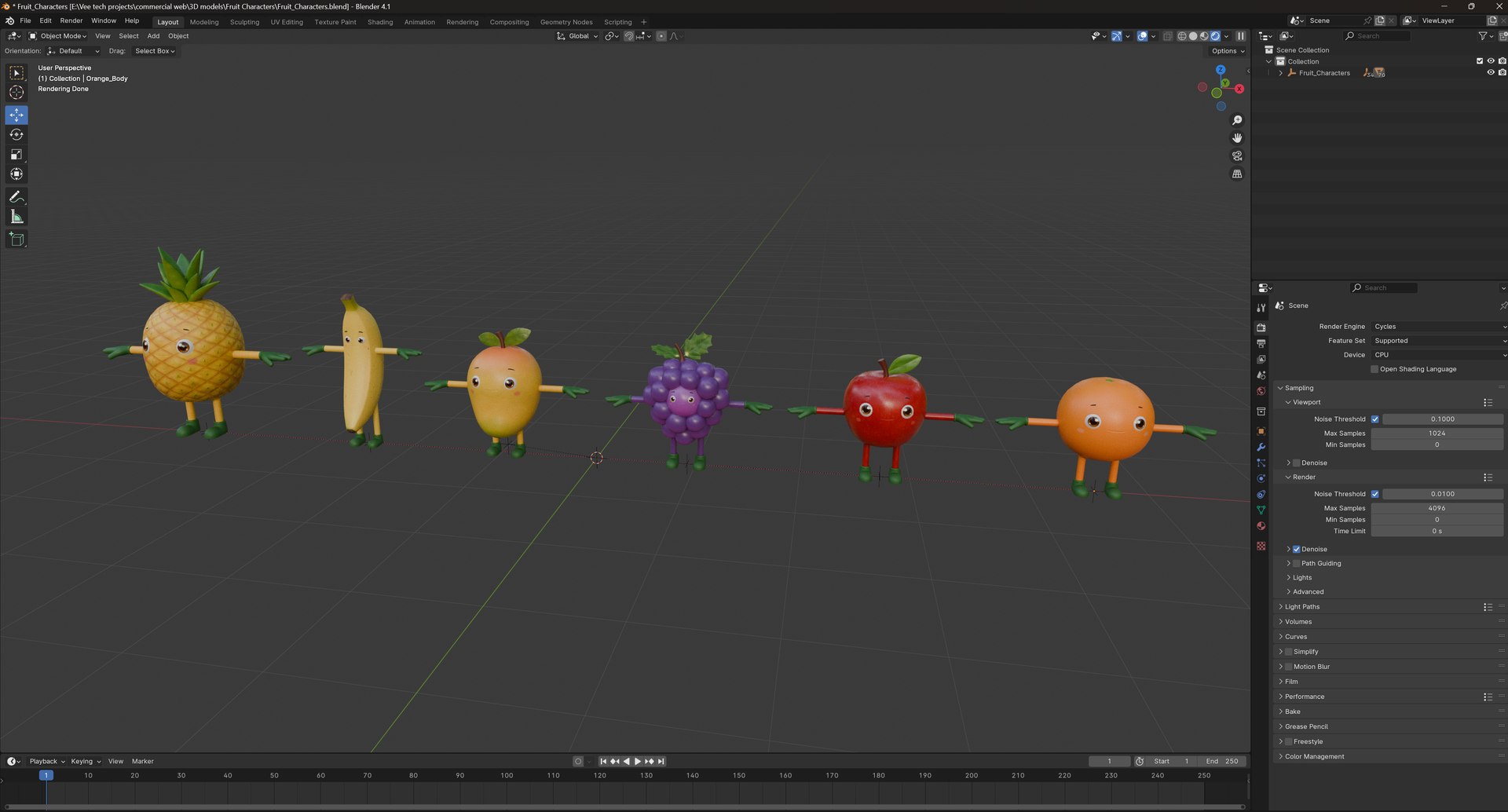1508x812 pixels.
Task: Toggle the camera view icon
Action: coord(1237,156)
